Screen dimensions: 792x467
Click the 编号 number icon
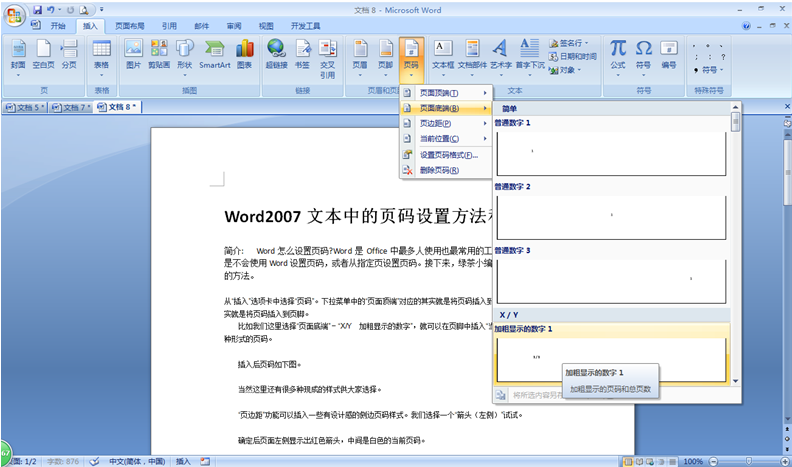click(x=669, y=55)
